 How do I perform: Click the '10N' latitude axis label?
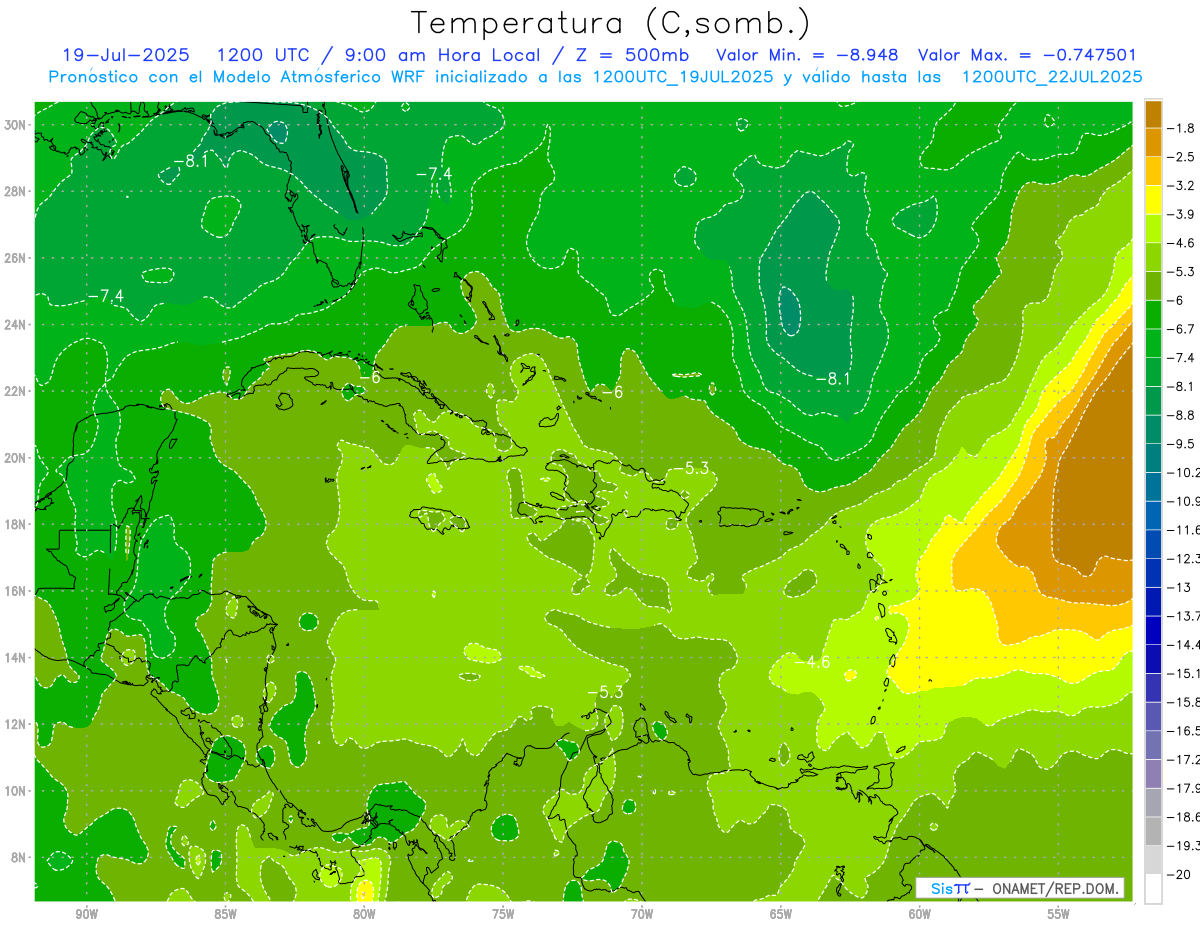pos(15,791)
